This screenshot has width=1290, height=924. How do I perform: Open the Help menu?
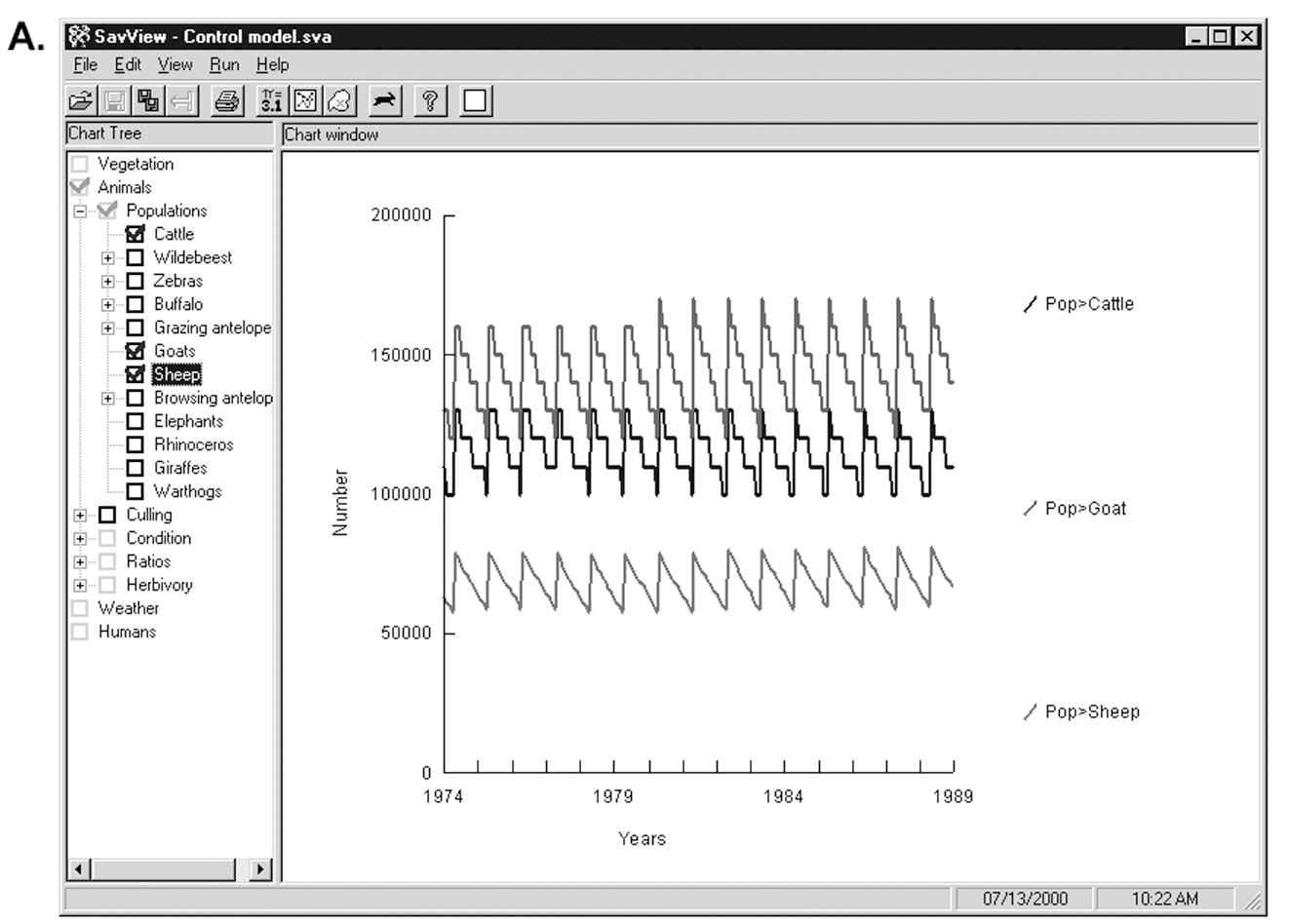(x=273, y=65)
